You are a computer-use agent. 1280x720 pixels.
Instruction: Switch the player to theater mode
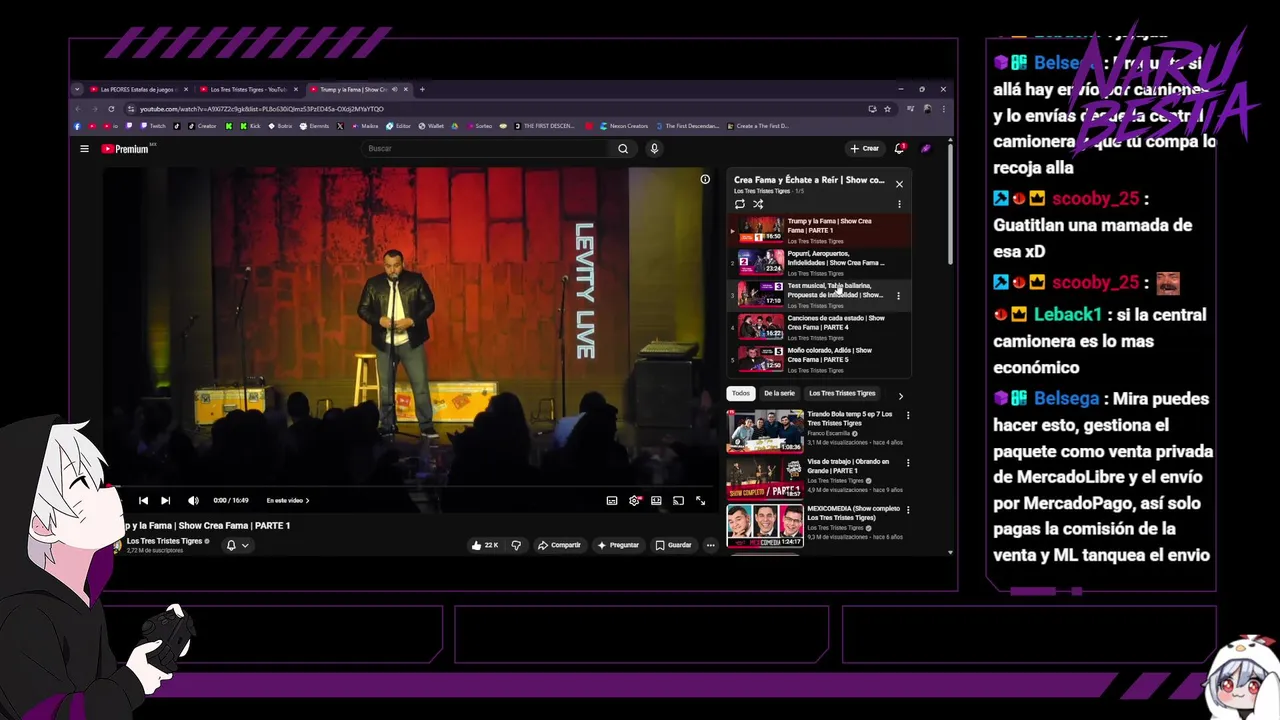point(656,501)
